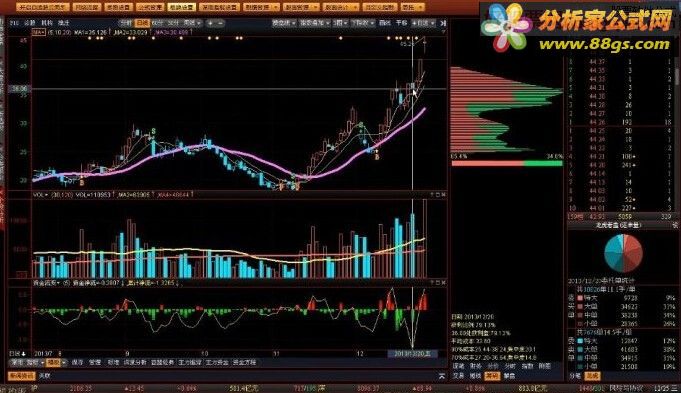Toggle the 日线 daily period button

point(142,23)
